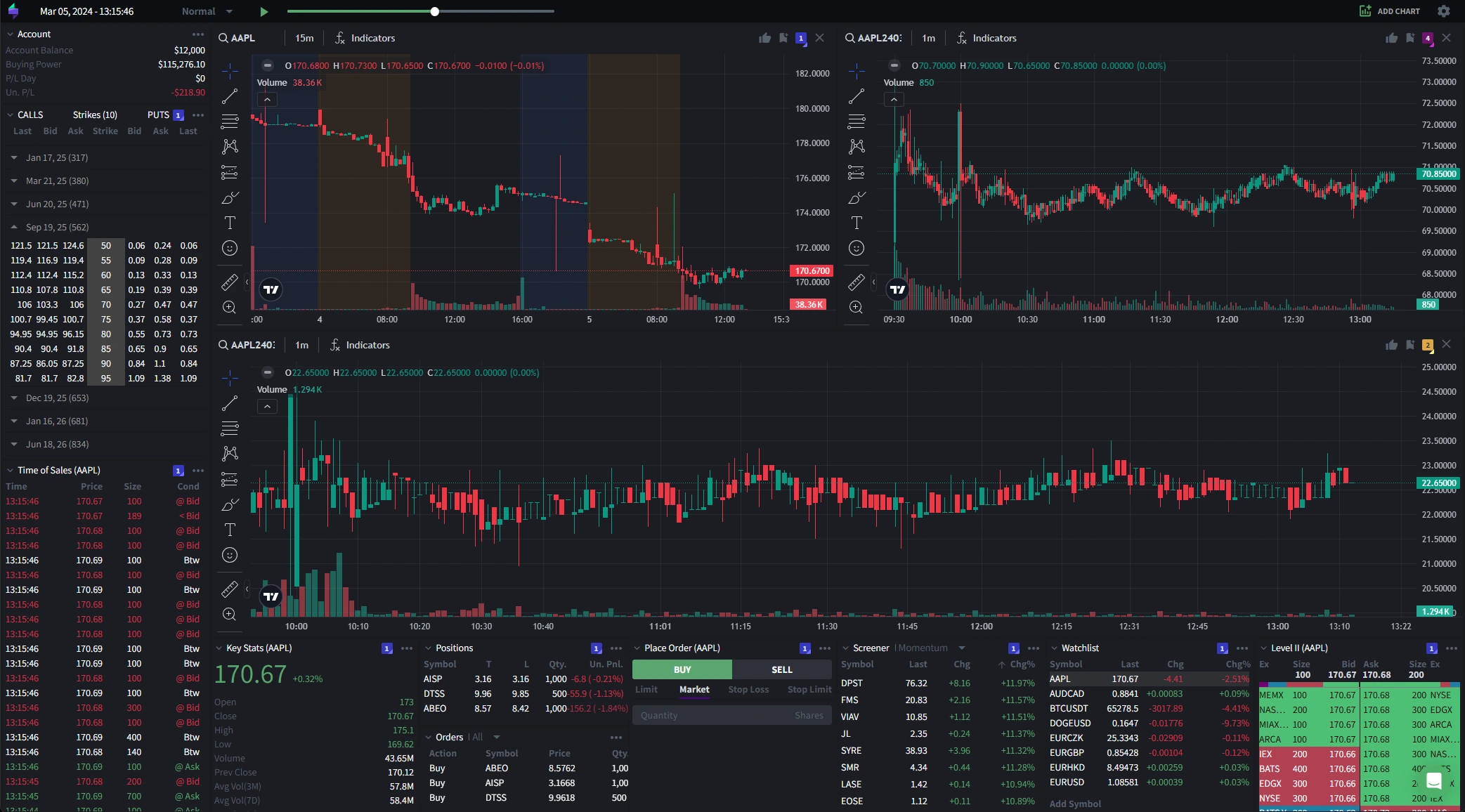
Task: Toggle legend minus button in AAPL 15m chart
Action: (267, 65)
